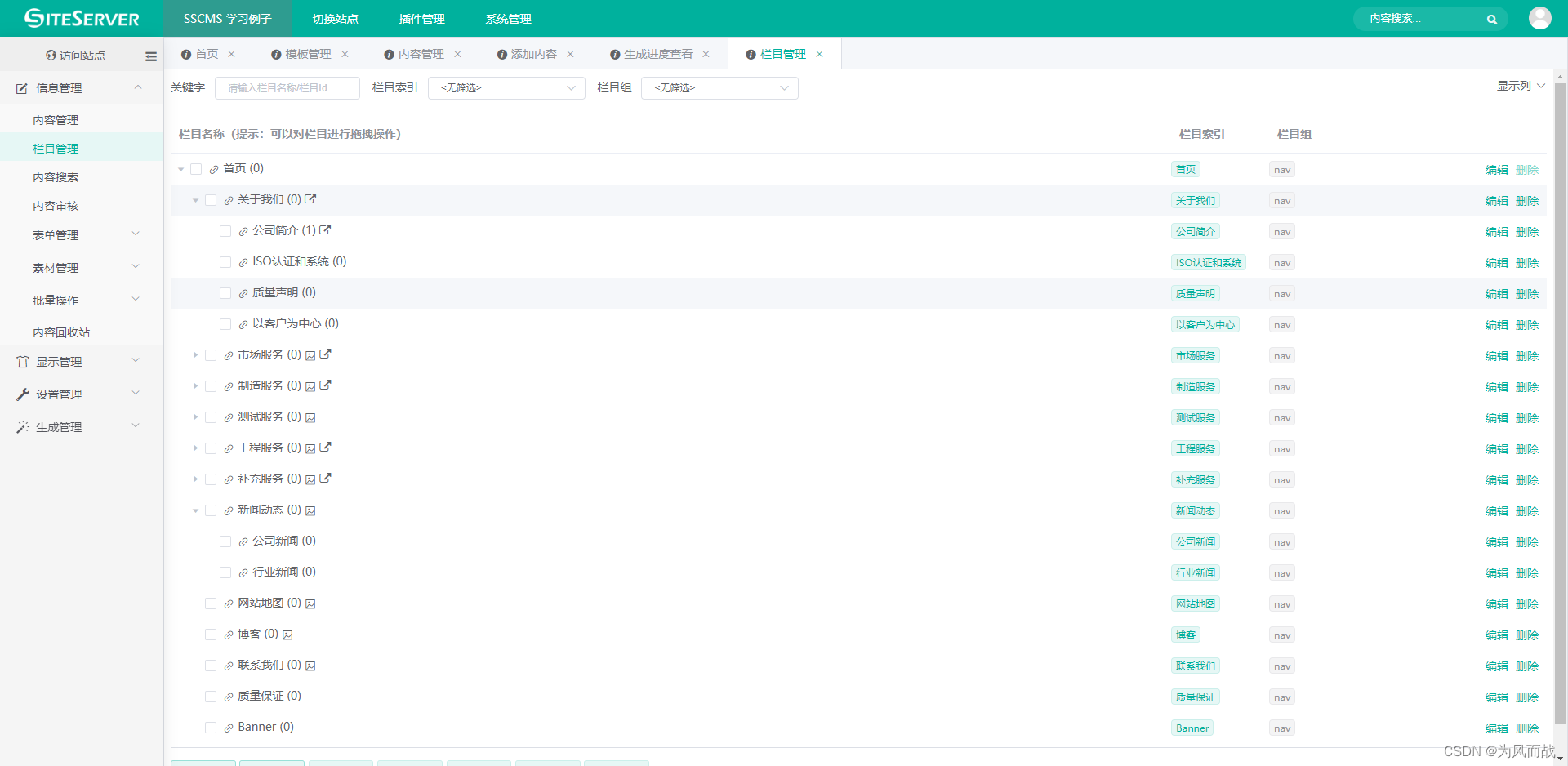This screenshot has height=766, width=1568.
Task: Click the user avatar icon top right
Action: (1539, 18)
